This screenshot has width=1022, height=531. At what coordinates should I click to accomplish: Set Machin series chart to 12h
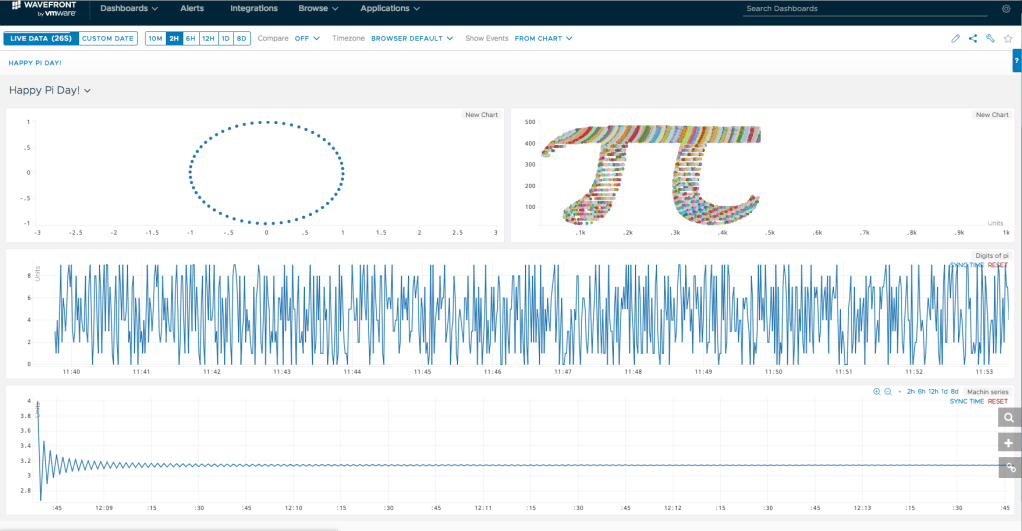tap(933, 392)
